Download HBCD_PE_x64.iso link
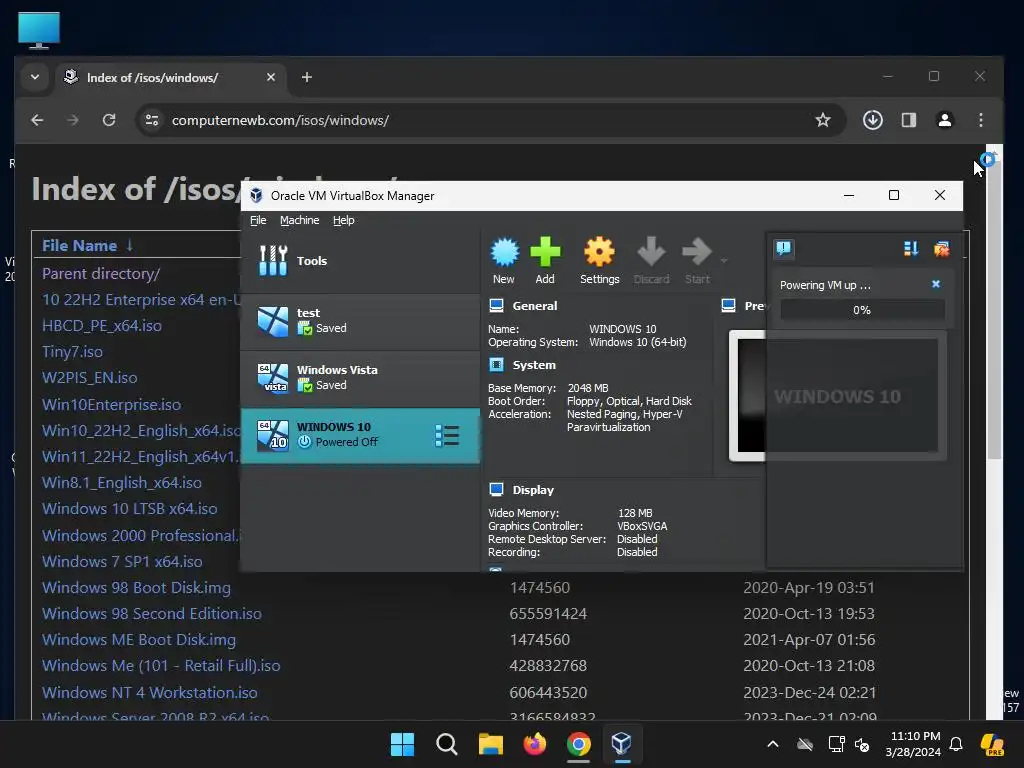The height and width of the screenshot is (768, 1024). pos(102,326)
